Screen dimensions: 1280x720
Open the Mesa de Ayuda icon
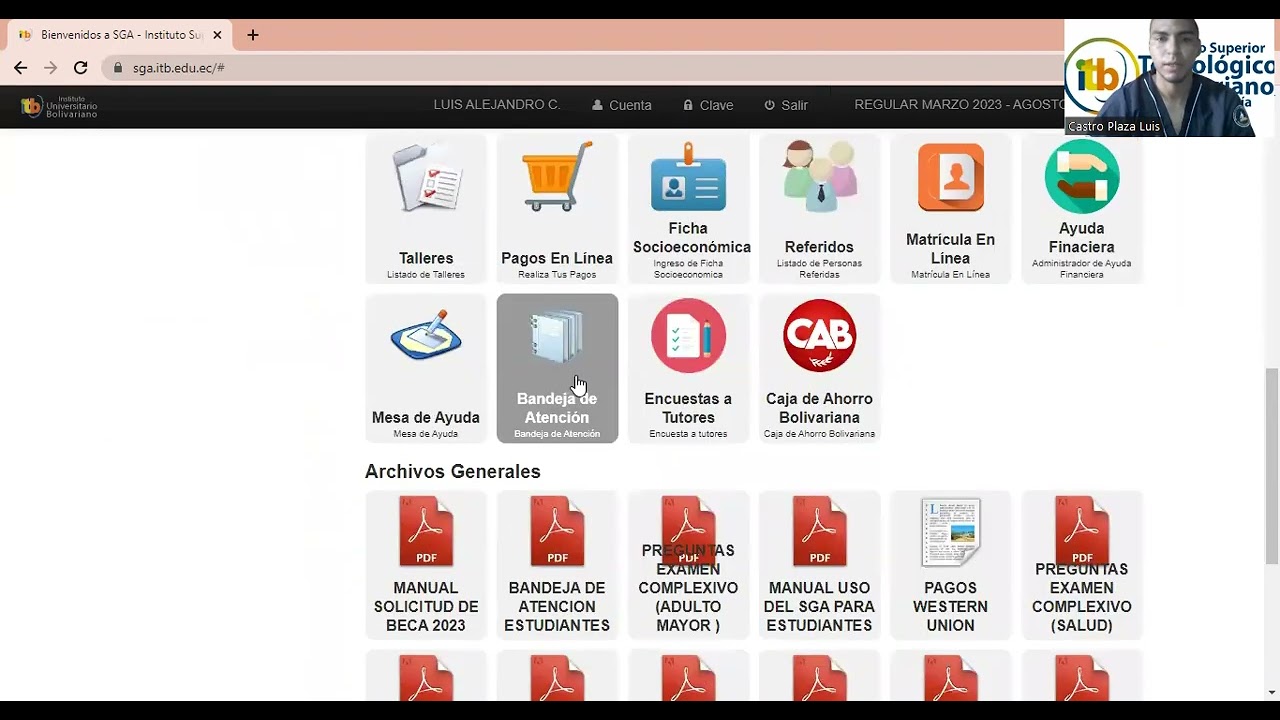click(426, 336)
